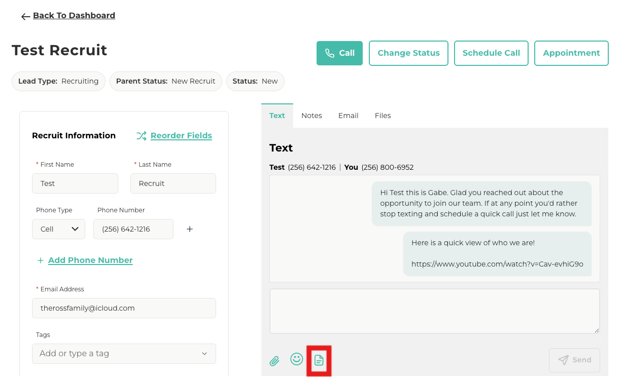Click the 'Hi Test this is Gabe' message

[482, 203]
